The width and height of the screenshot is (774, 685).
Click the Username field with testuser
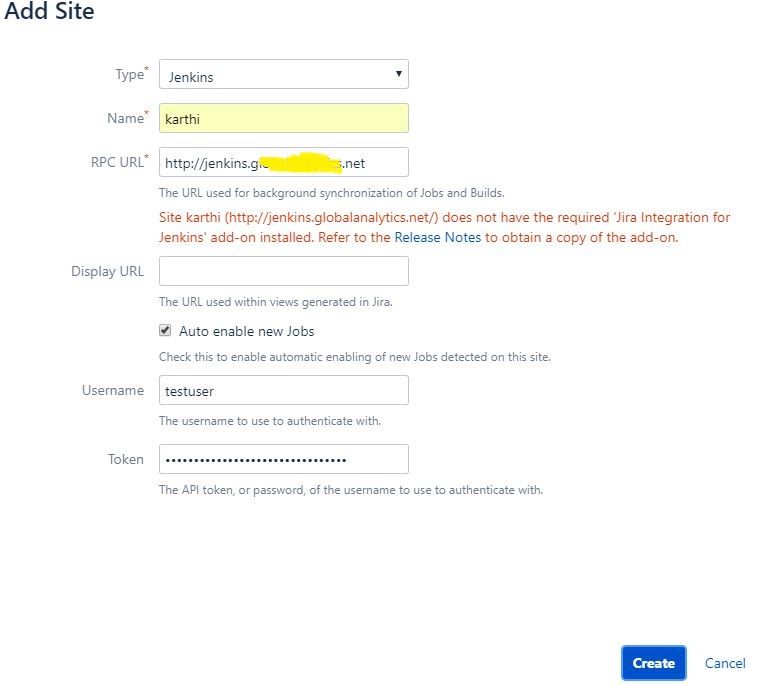283,390
